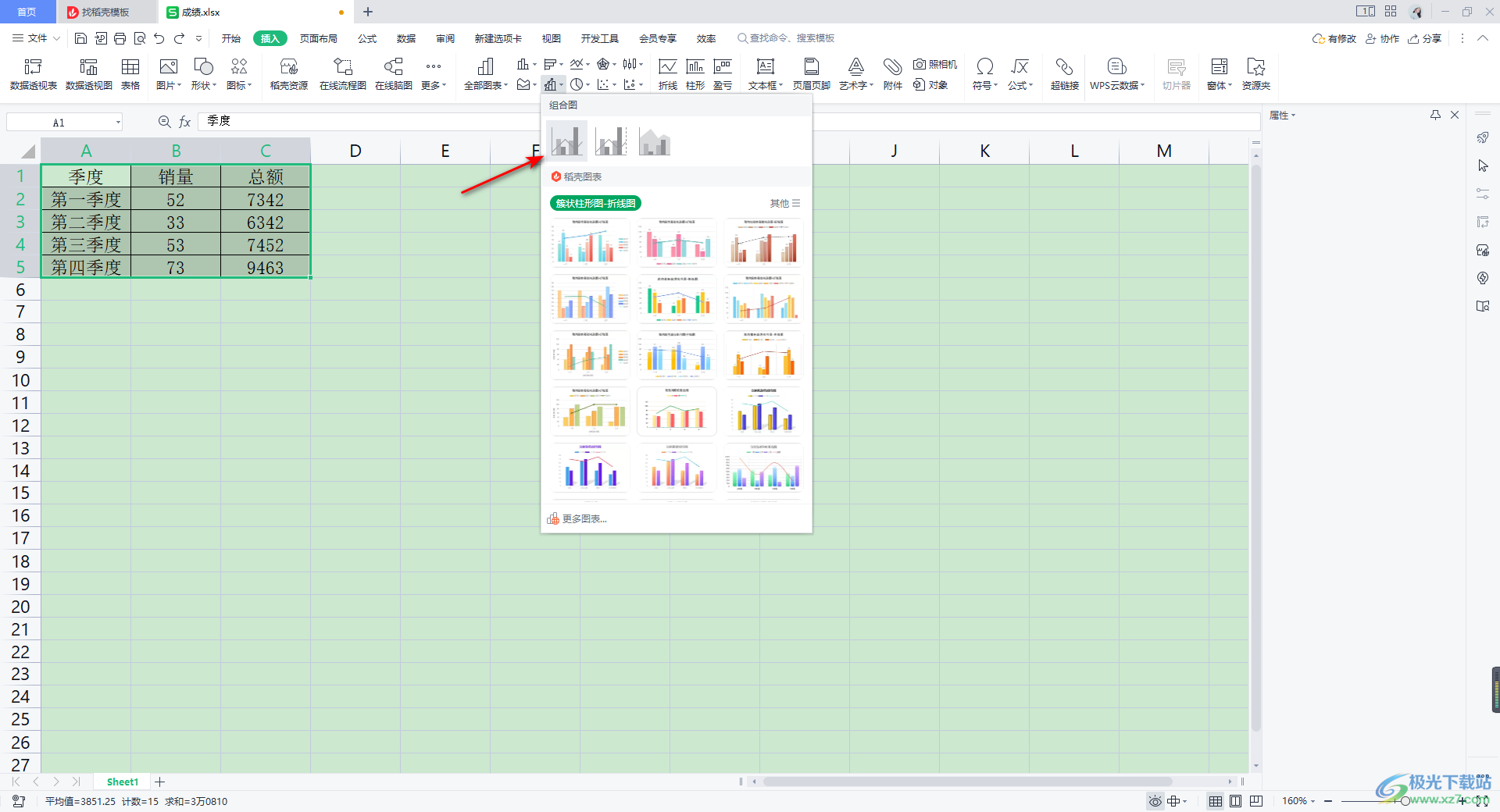Click the Print icon in quick access toolbar
Viewport: 1500px width, 812px height.
(120, 38)
